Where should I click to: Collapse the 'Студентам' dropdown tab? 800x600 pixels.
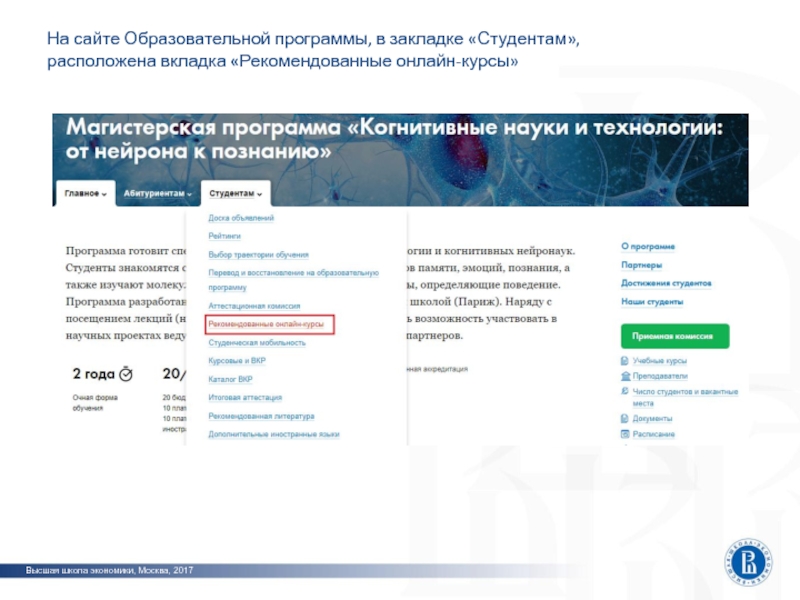tap(235, 193)
